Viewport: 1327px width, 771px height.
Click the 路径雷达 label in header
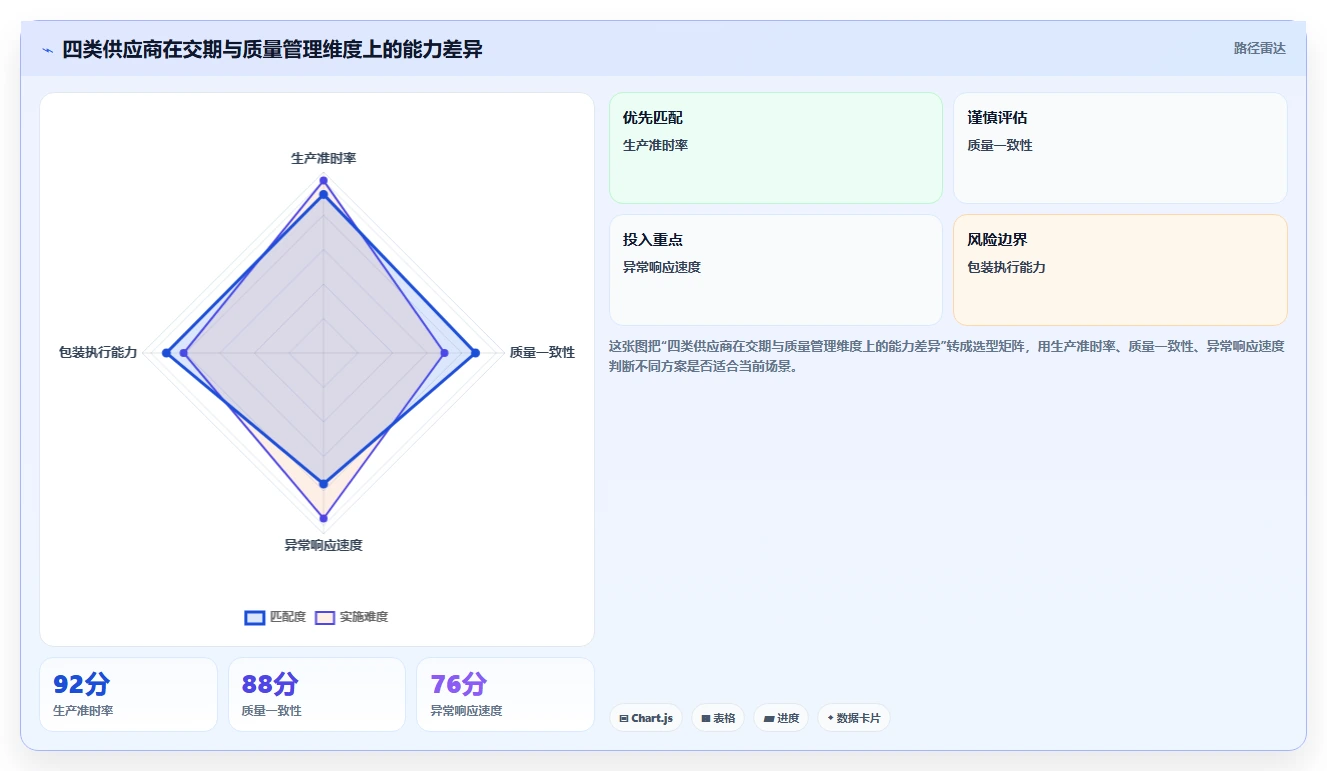1259,48
